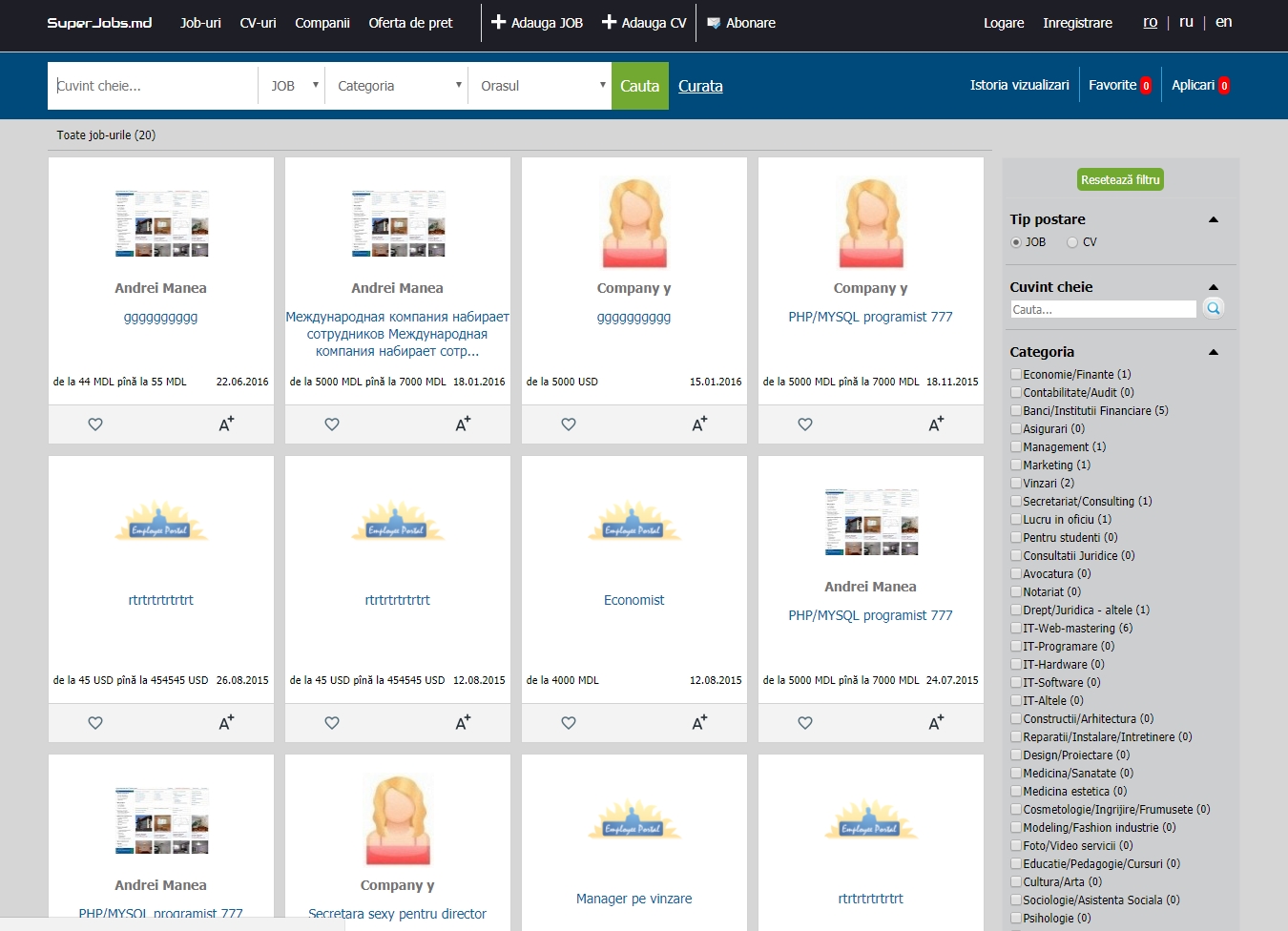1288x931 pixels.
Task: Open the Economist job title link
Action: pyautogui.click(x=634, y=600)
